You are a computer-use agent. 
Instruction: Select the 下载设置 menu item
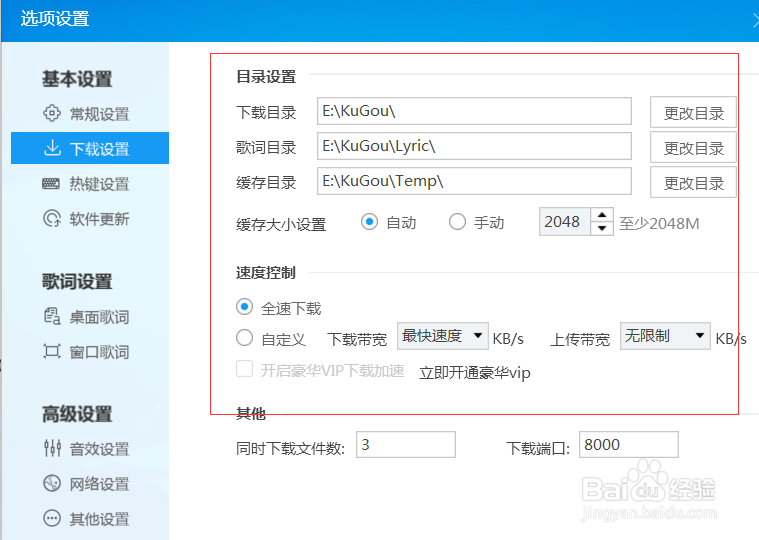(90, 148)
